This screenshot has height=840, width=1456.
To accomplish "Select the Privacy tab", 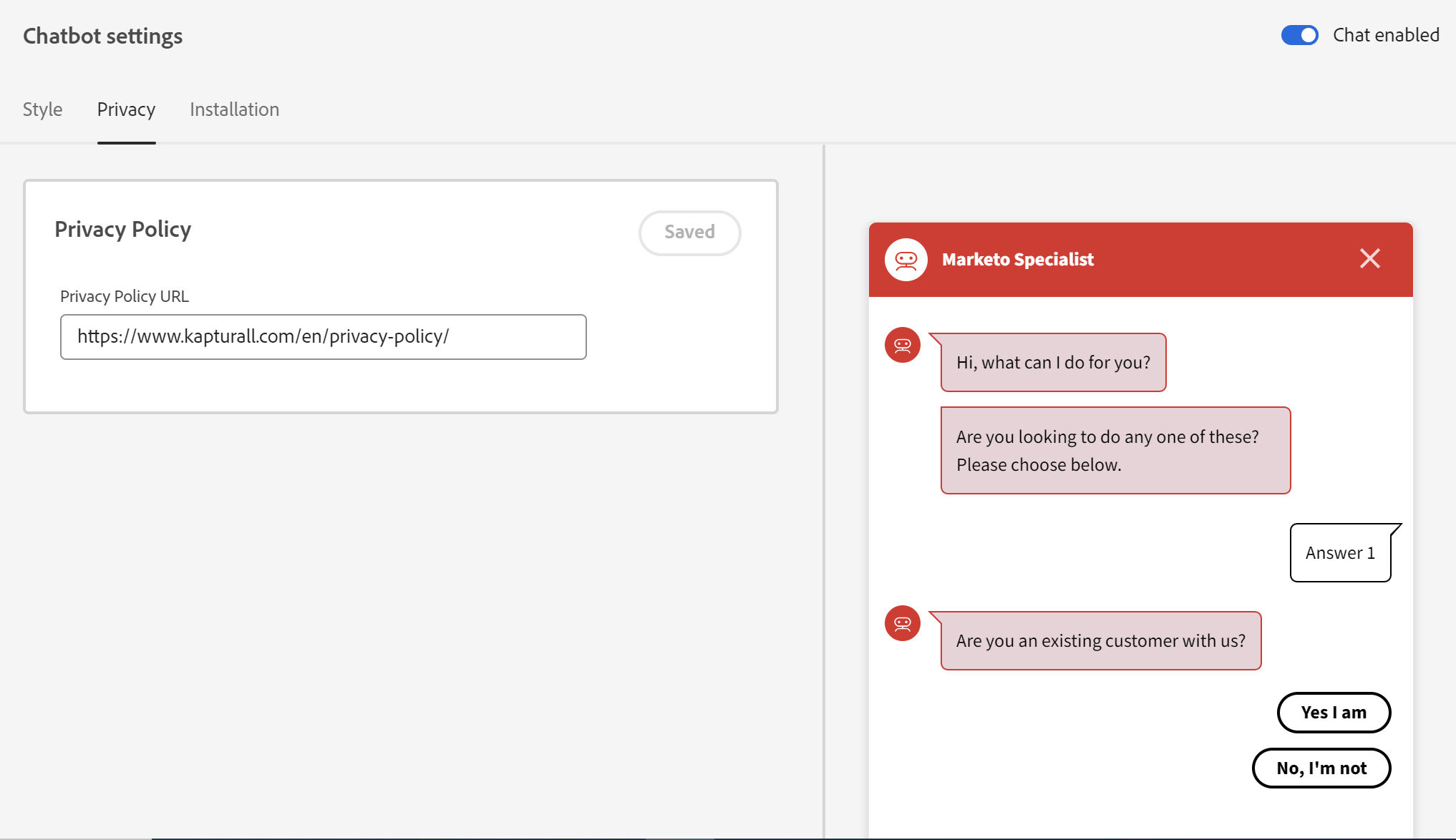I will 126,109.
